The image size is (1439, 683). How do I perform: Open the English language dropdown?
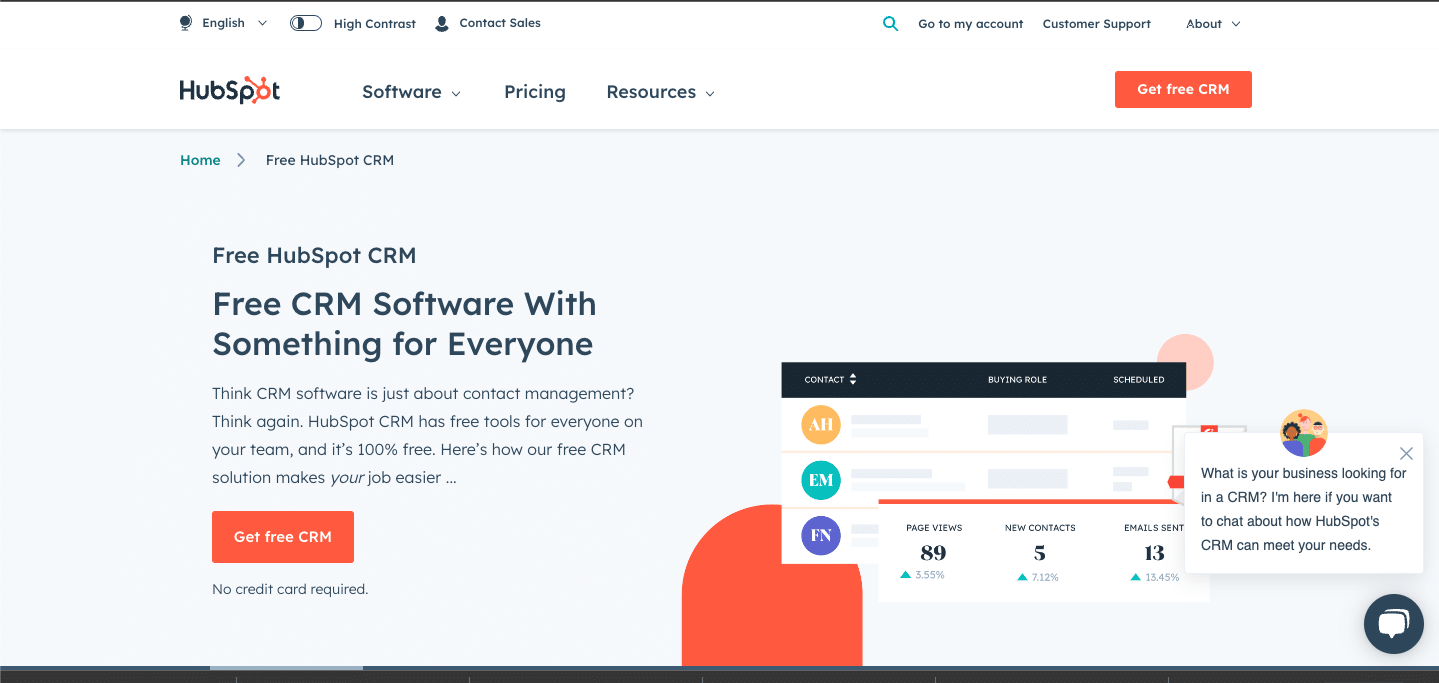(x=235, y=23)
